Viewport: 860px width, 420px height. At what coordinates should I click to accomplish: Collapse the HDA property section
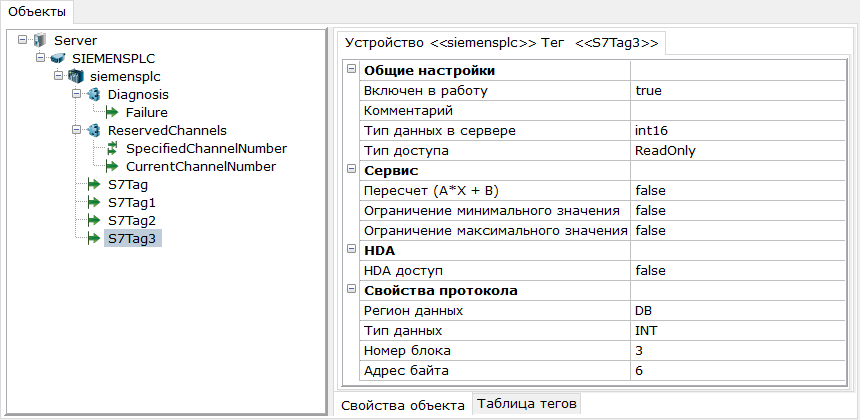[352, 249]
